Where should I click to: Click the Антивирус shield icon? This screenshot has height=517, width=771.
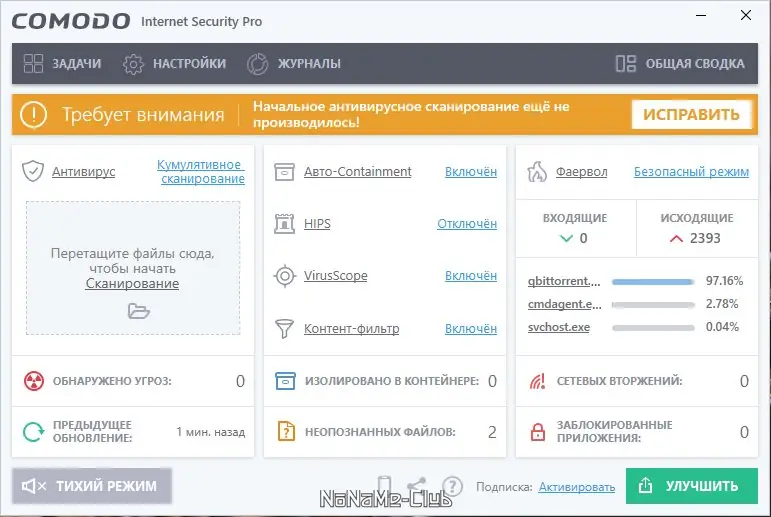[33, 171]
